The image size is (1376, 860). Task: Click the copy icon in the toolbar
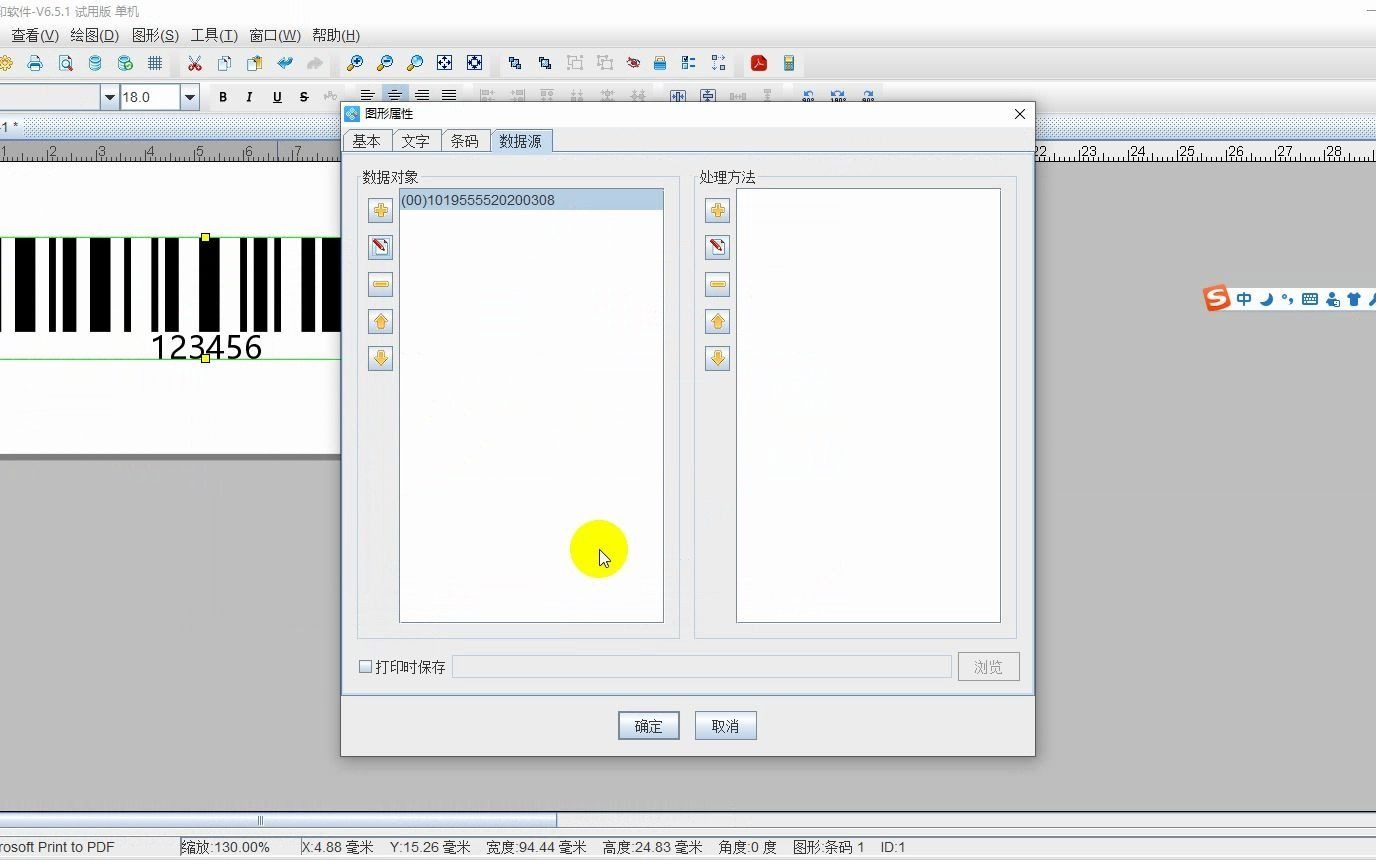coord(225,63)
